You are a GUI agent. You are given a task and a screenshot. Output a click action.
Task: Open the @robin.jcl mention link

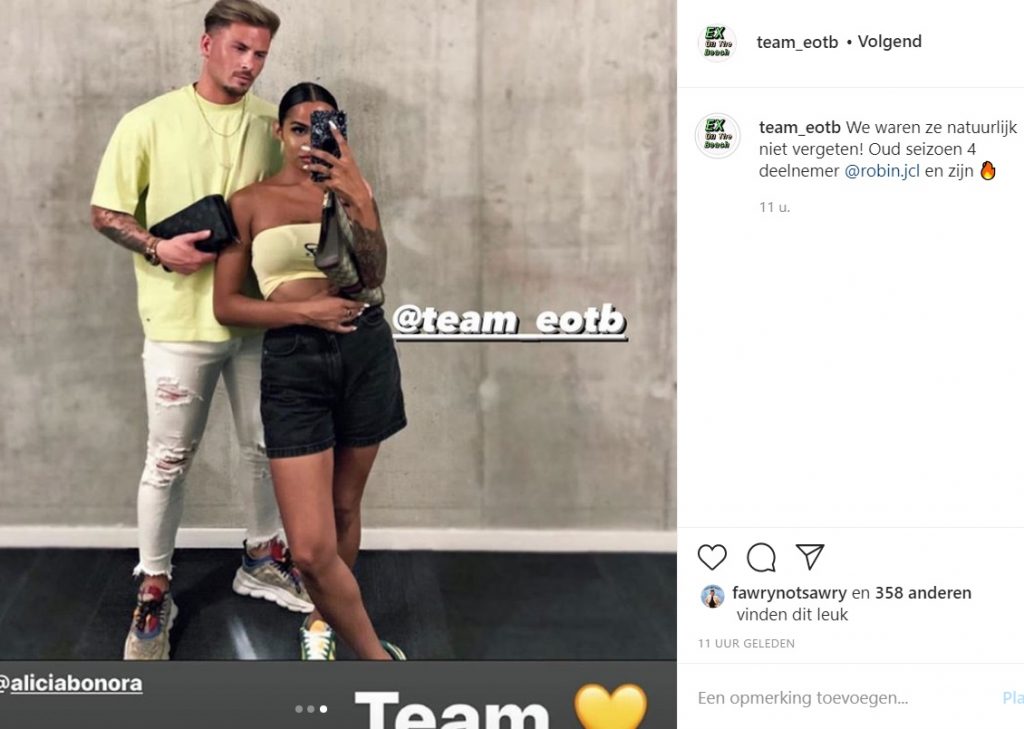click(882, 171)
